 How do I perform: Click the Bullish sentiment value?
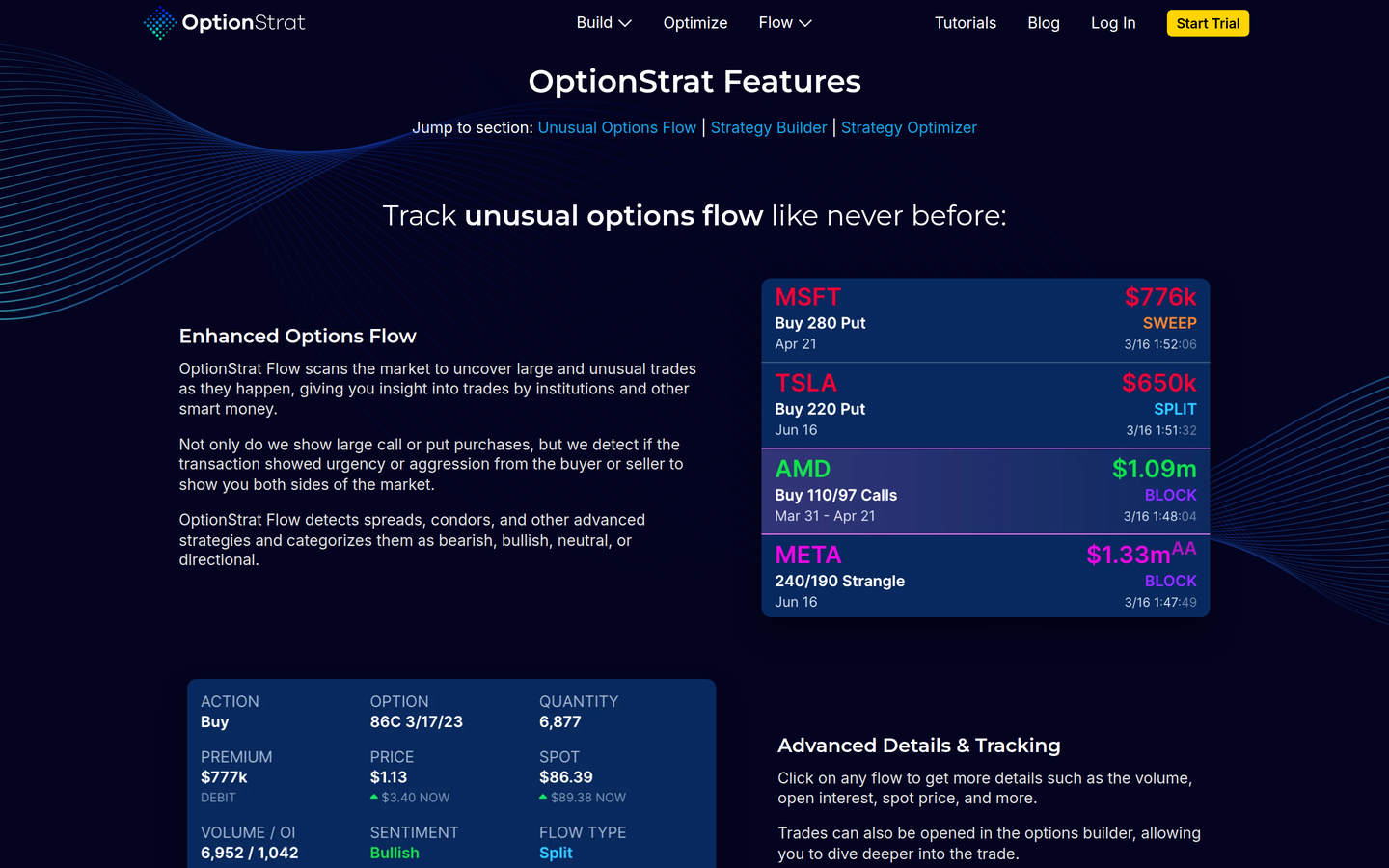point(395,853)
